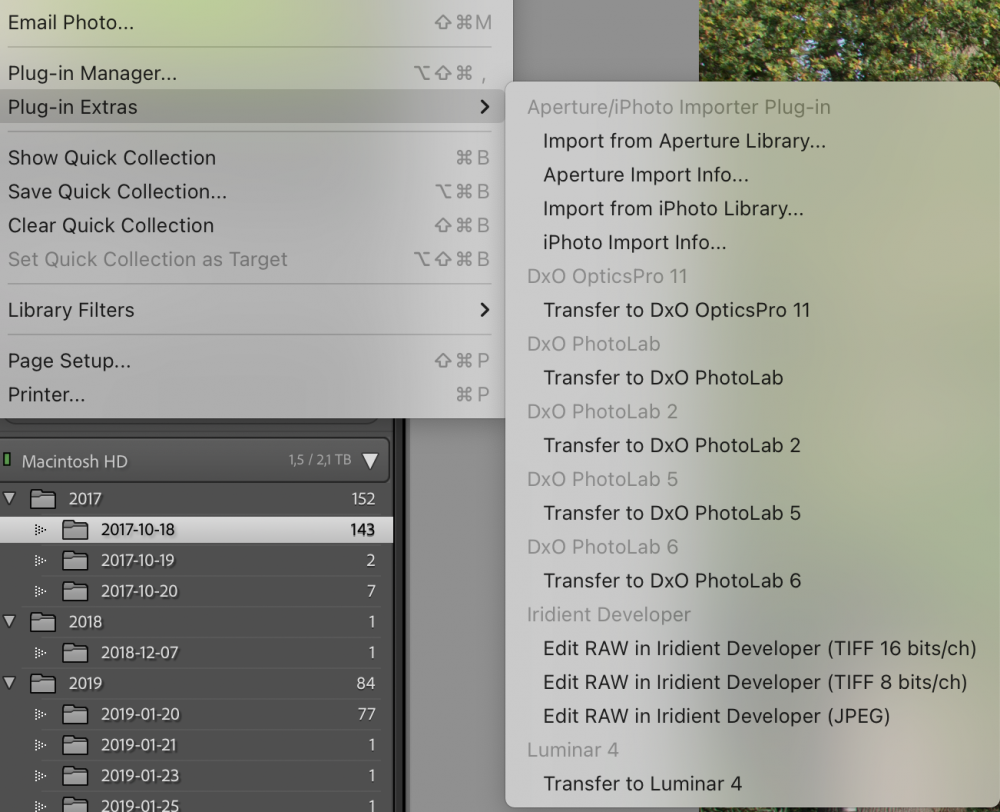This screenshot has height=812, width=1000.
Task: Click the 2019-01-23 folder icon
Action: tap(75, 775)
